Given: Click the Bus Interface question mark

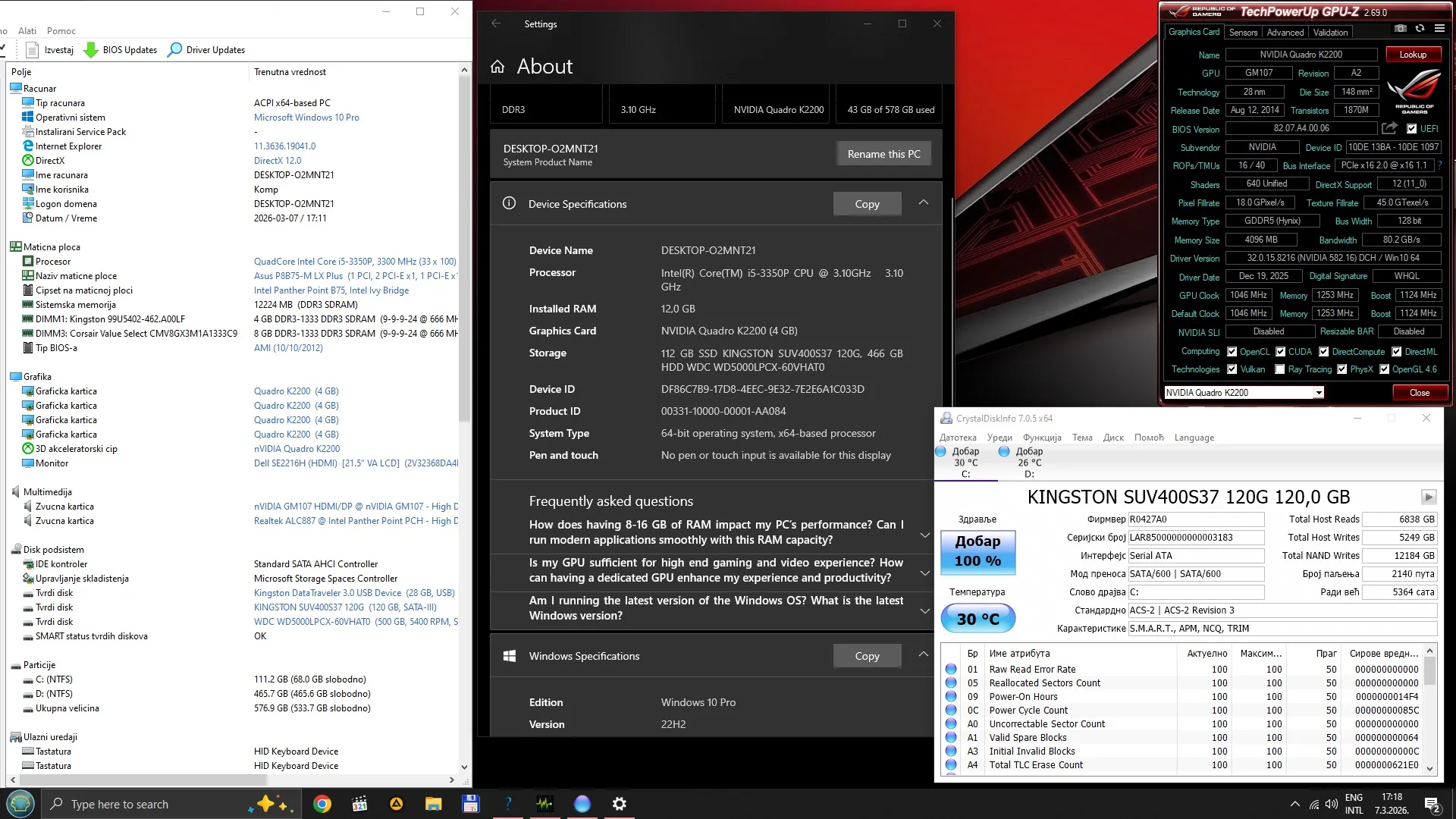Looking at the screenshot, I should point(1439,165).
